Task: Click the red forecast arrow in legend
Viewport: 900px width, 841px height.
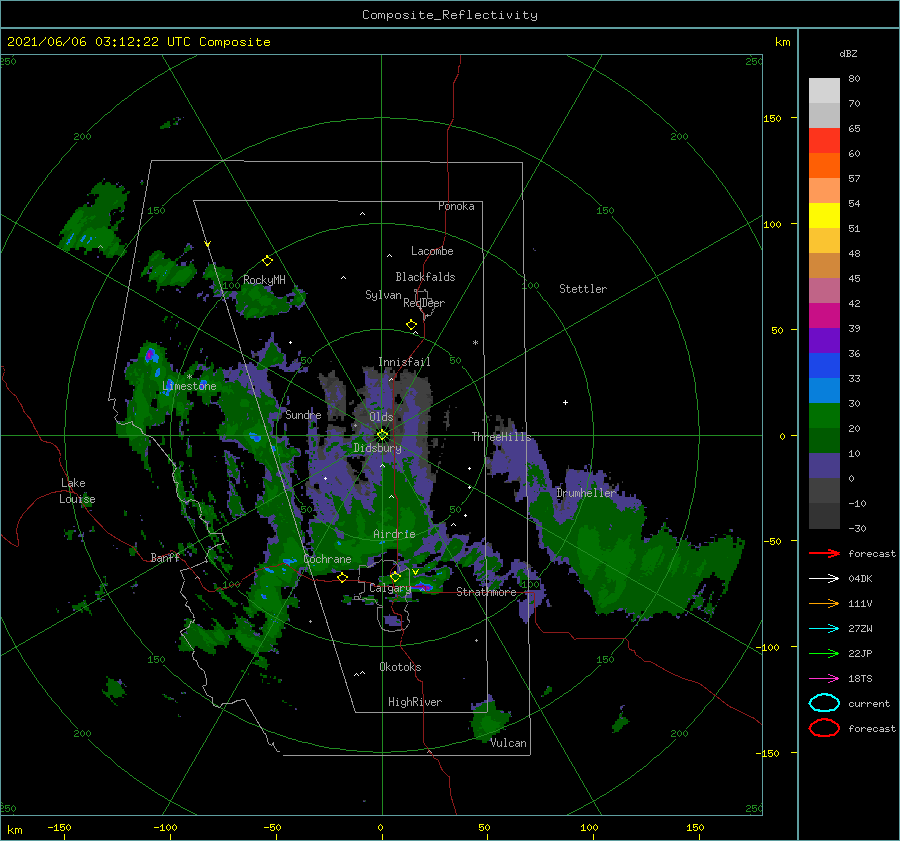Action: pyautogui.click(x=824, y=553)
